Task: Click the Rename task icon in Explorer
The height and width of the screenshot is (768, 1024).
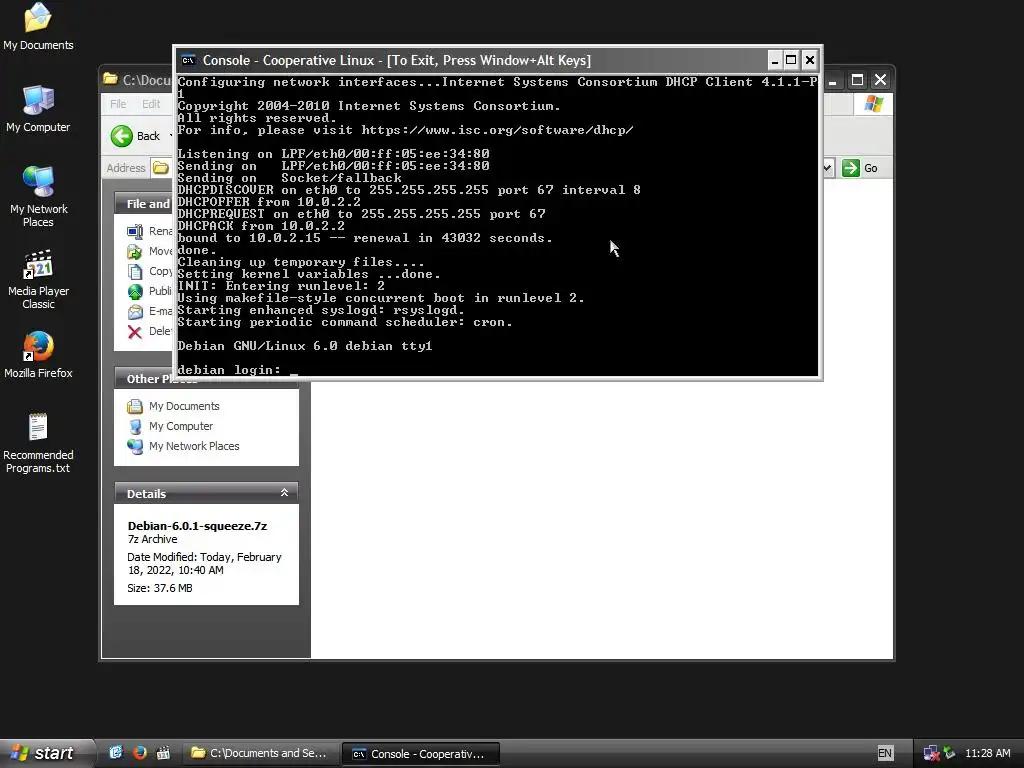Action: tap(135, 231)
